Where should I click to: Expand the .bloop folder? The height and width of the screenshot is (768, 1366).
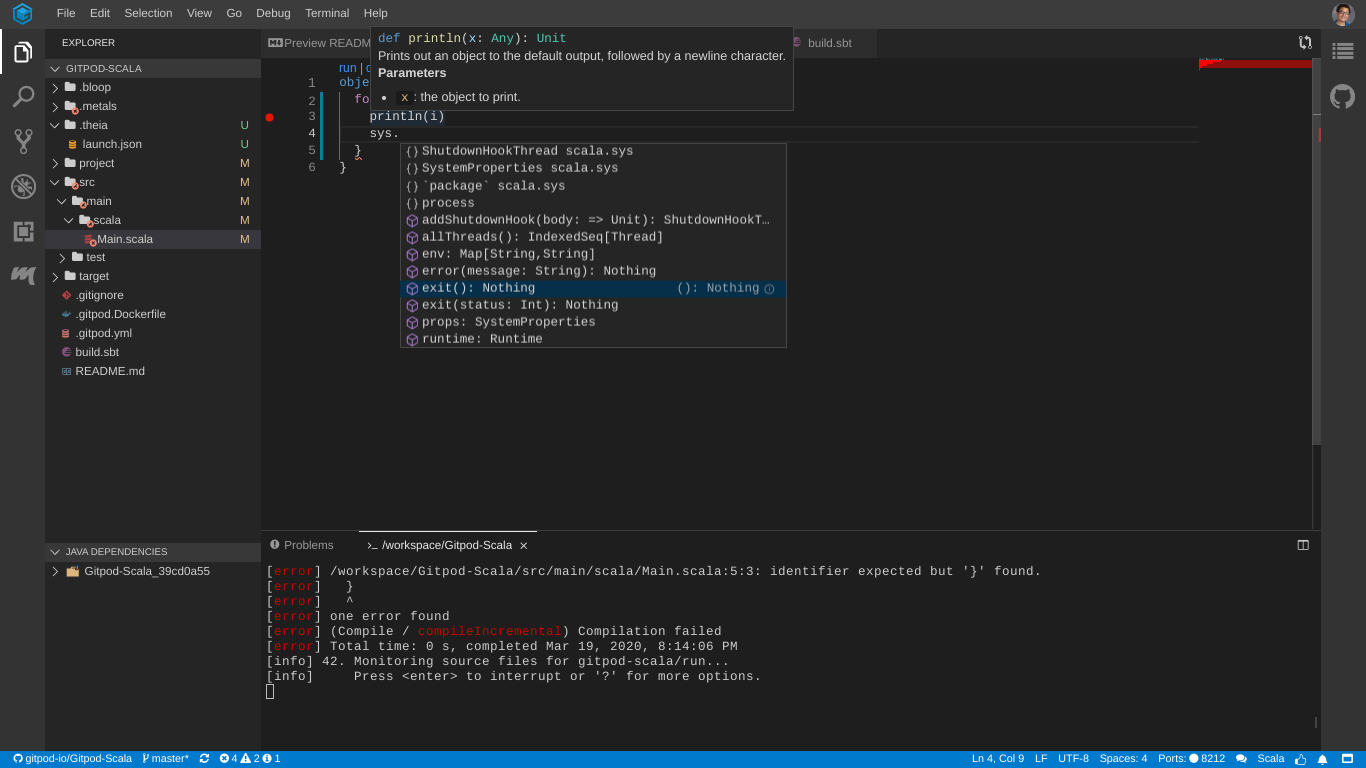coord(95,87)
